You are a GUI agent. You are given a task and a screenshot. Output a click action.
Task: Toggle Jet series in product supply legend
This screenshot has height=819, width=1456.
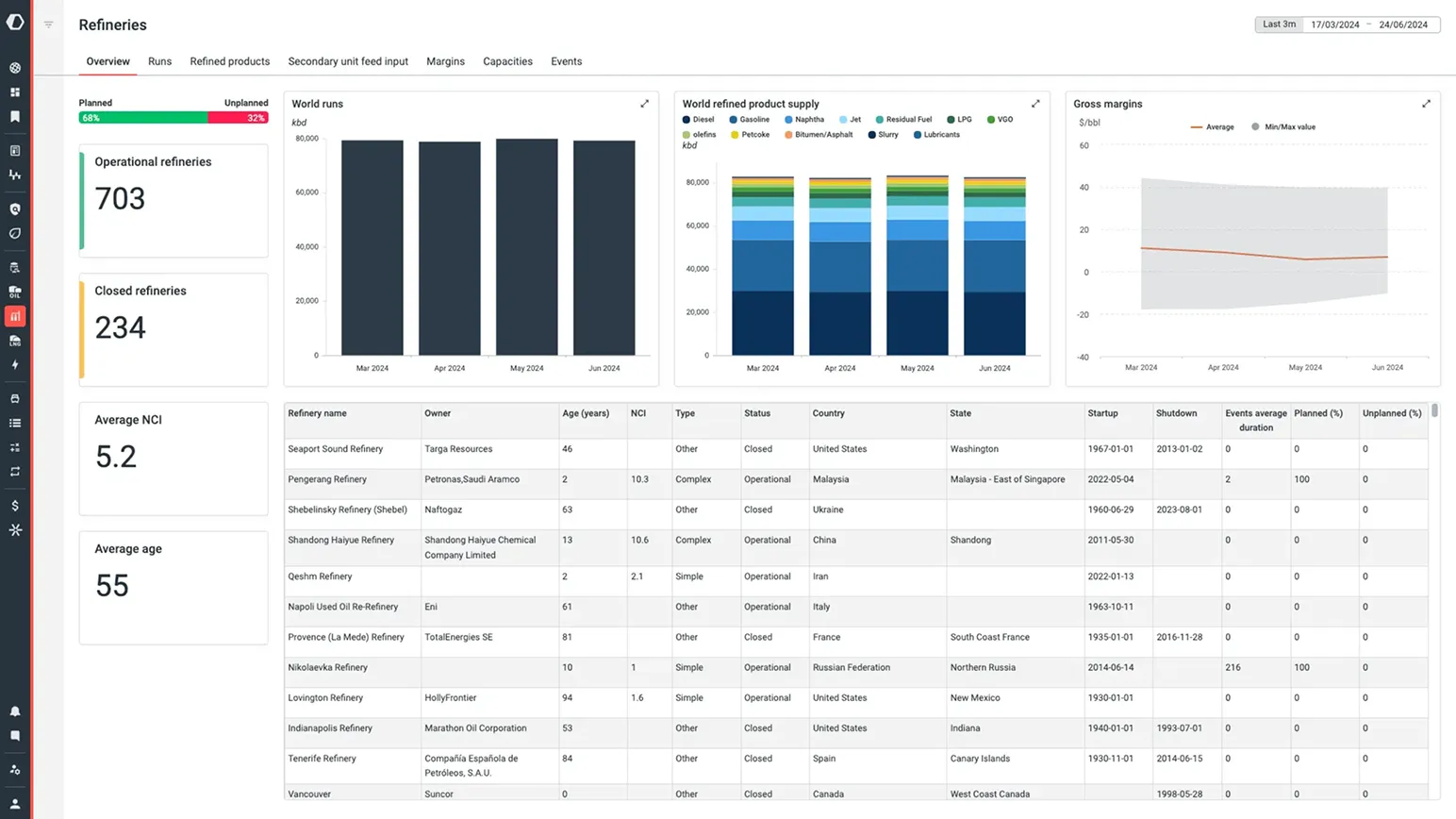[851, 120]
